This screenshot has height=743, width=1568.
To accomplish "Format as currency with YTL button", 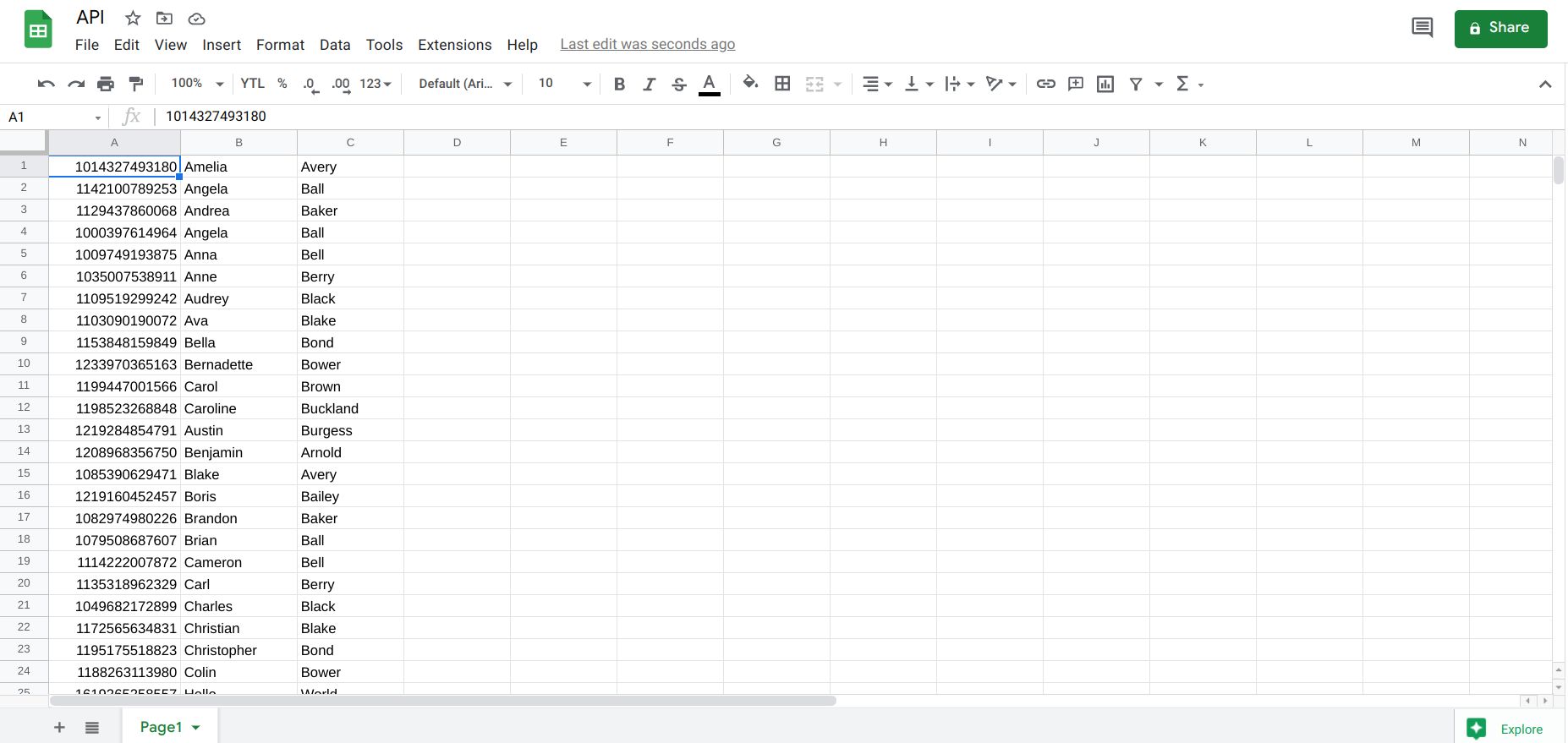I will pyautogui.click(x=252, y=84).
